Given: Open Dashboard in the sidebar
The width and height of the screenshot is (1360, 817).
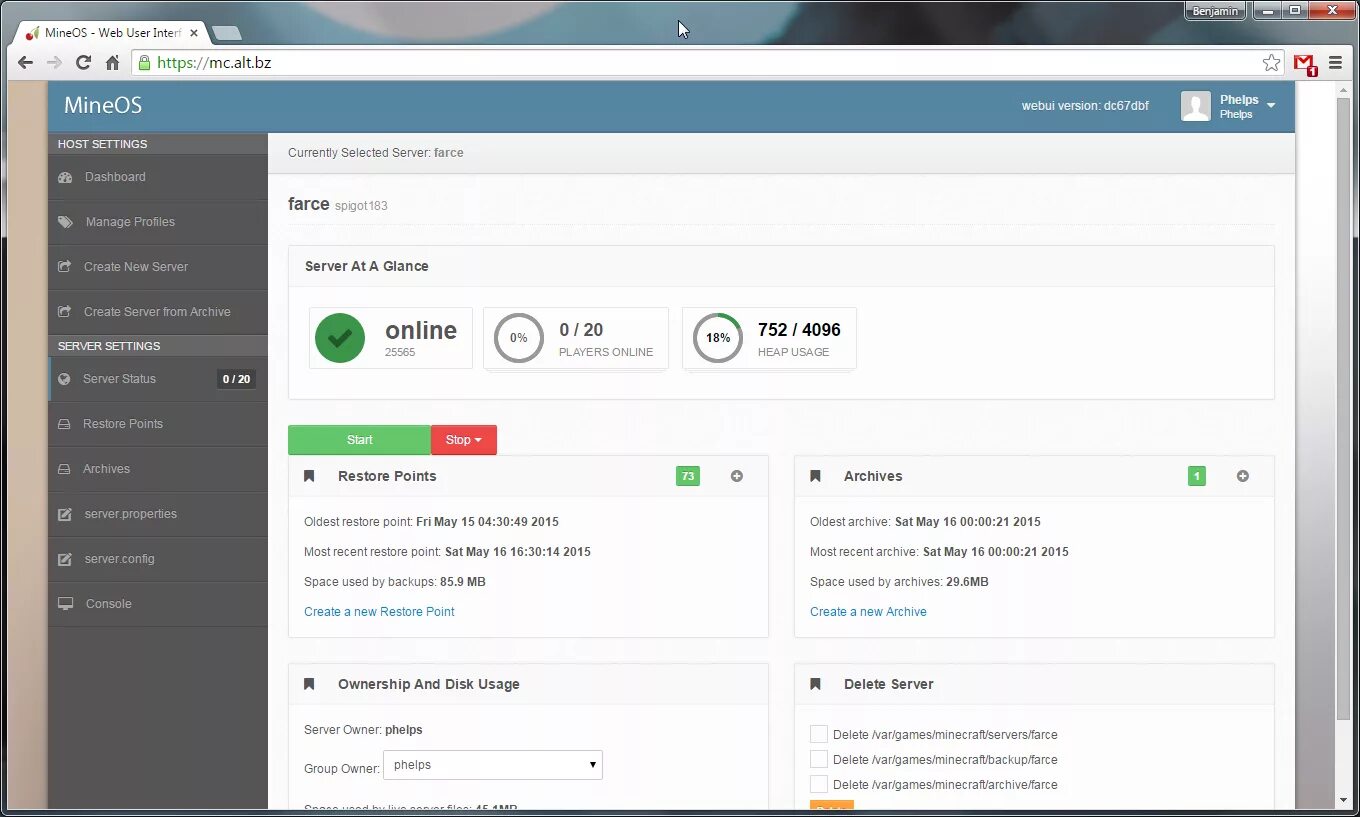Looking at the screenshot, I should [158, 177].
